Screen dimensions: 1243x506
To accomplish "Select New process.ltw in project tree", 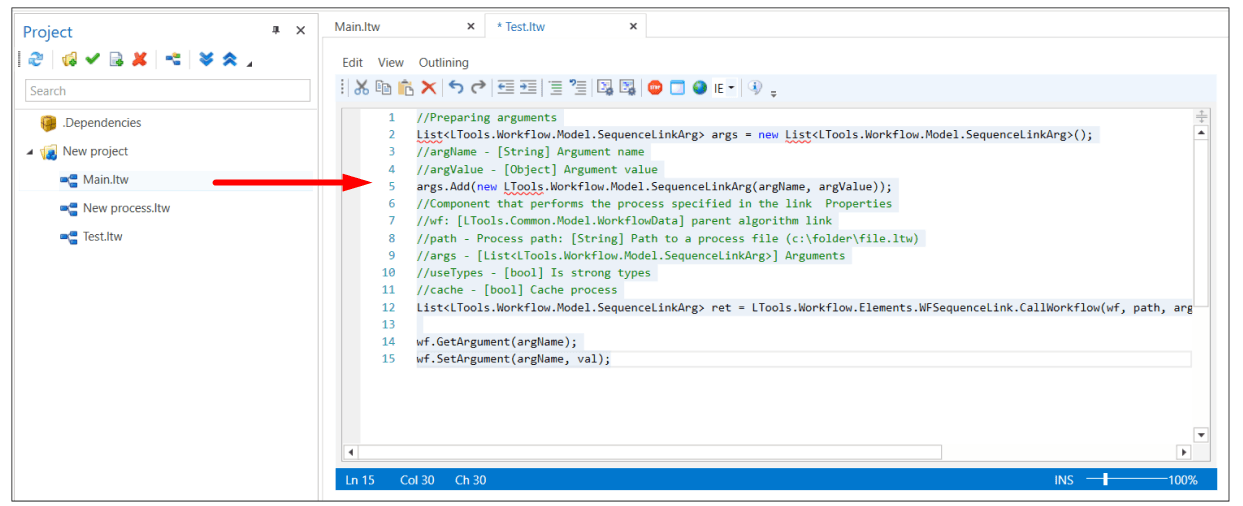I will (126, 208).
